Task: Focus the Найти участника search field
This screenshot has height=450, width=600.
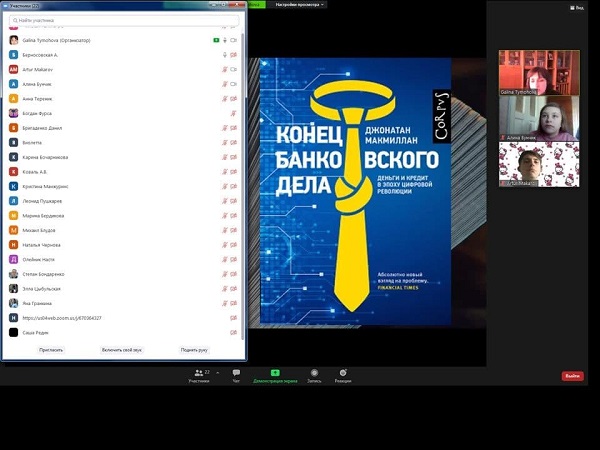Action: tap(124, 20)
